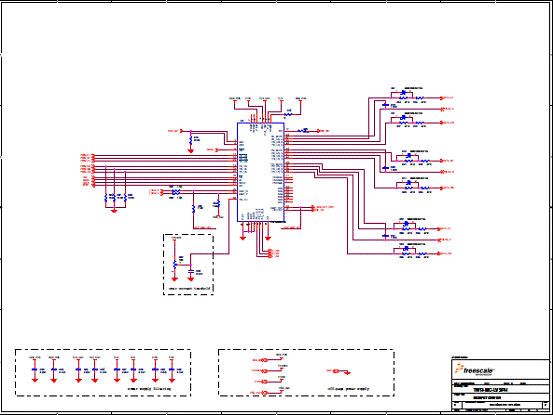Click the resistor pair on the left input lines
Image resolution: width=553 pixels, height=415 pixels.
click(x=176, y=192)
